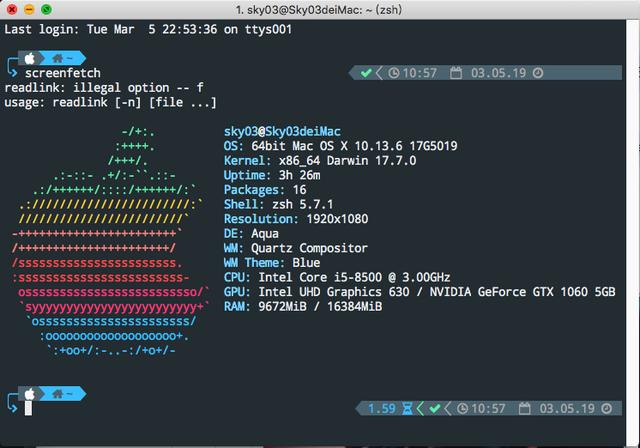Click the green checkmark in the upper right status
Viewport: 640px width, 448px height.
click(x=366, y=73)
